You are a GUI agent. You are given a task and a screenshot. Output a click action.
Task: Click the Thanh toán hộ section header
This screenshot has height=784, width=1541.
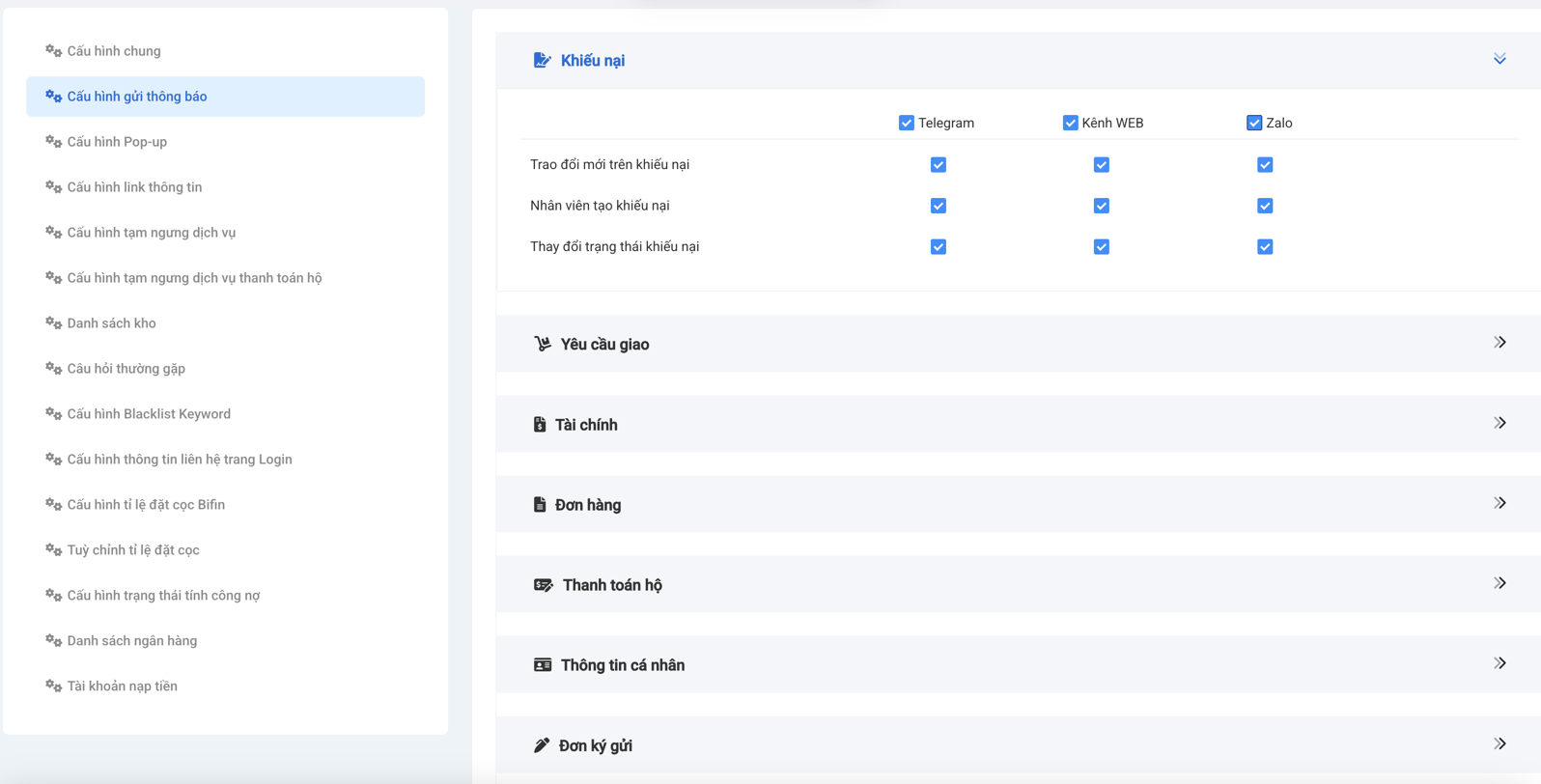612,585
